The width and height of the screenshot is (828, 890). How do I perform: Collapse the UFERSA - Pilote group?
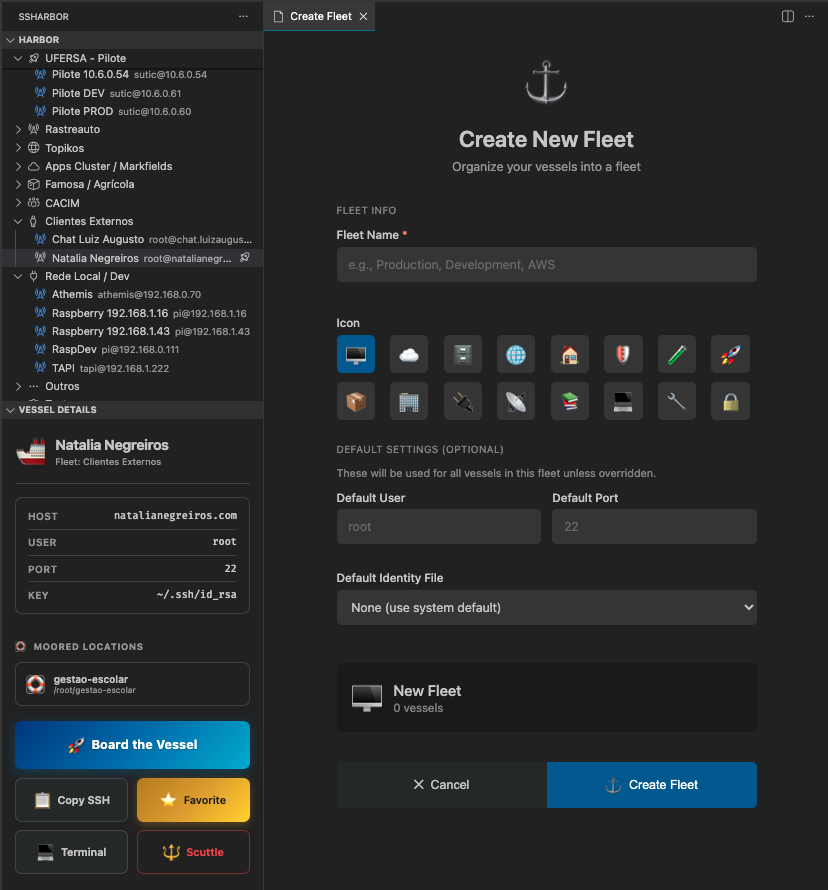point(17,57)
